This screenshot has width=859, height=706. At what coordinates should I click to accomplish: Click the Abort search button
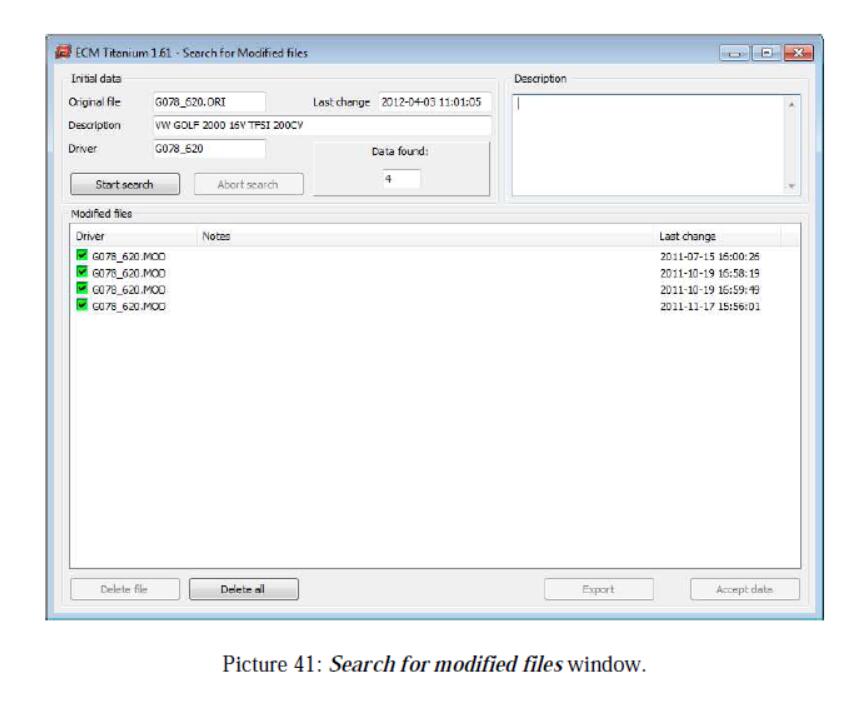pos(248,184)
